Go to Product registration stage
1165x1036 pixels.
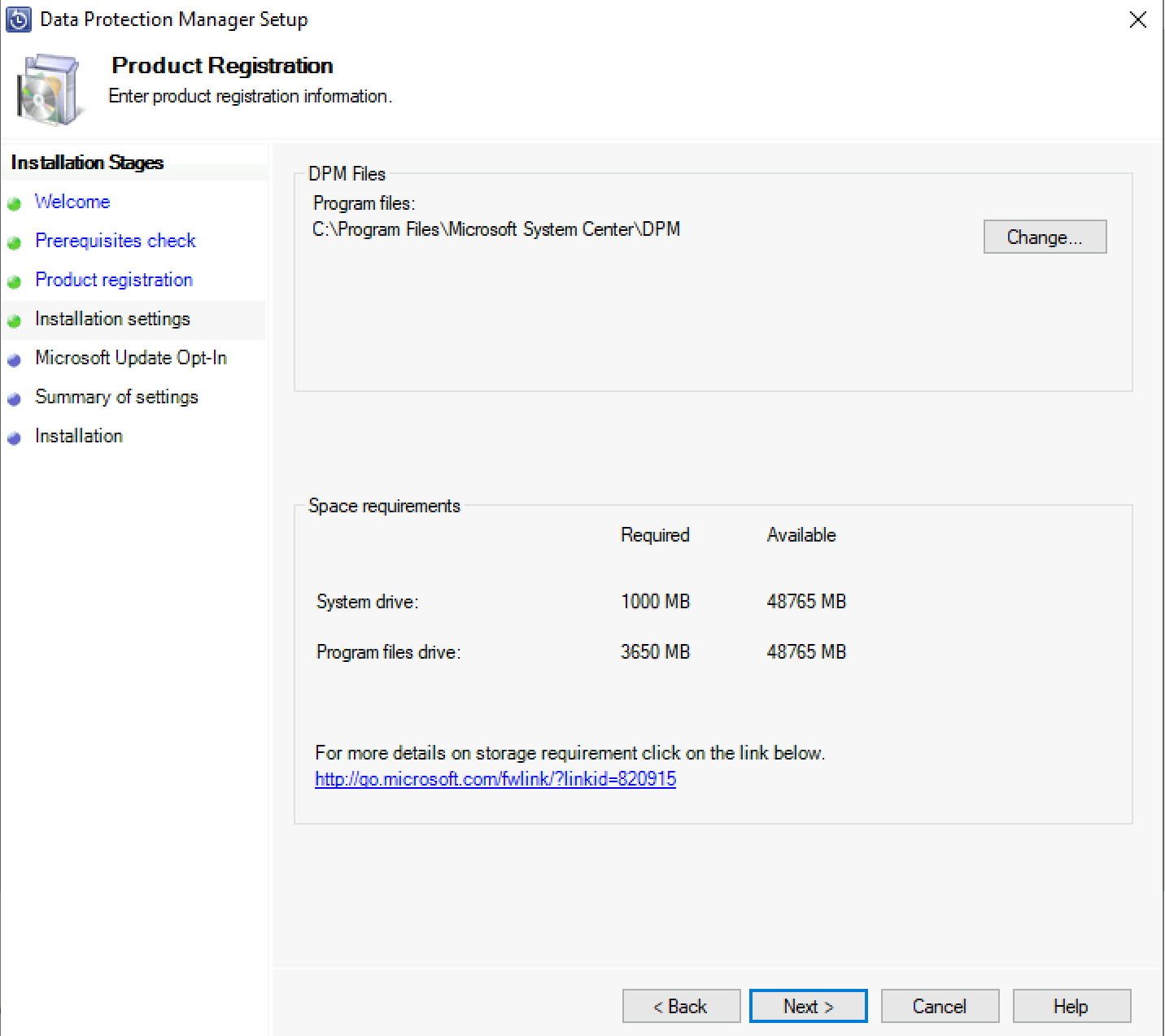[x=114, y=280]
